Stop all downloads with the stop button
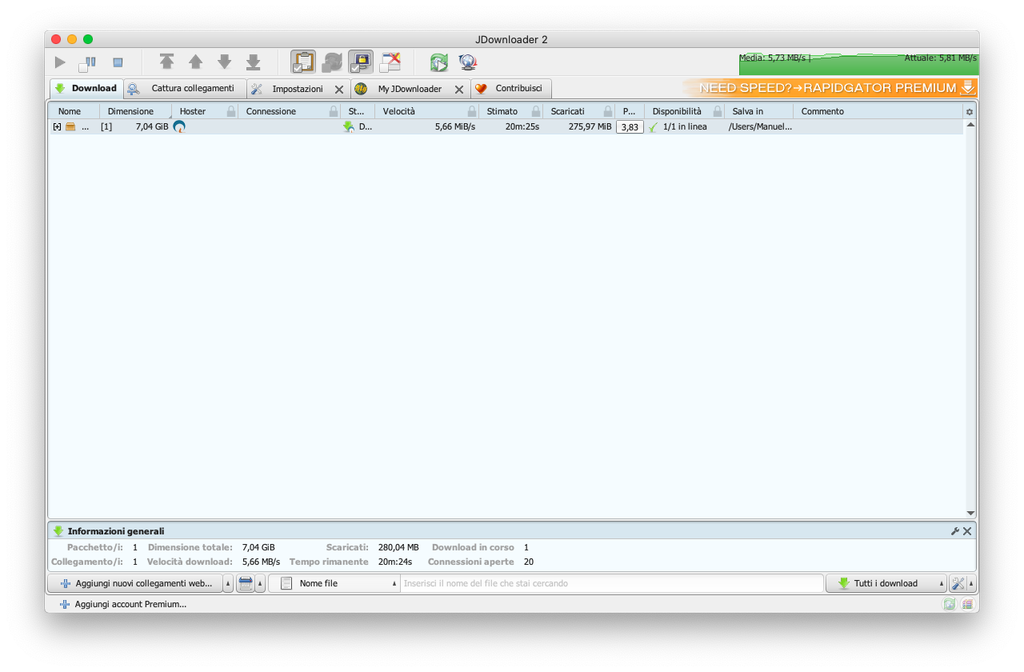Screen dimensions: 1024x672 coord(118,63)
